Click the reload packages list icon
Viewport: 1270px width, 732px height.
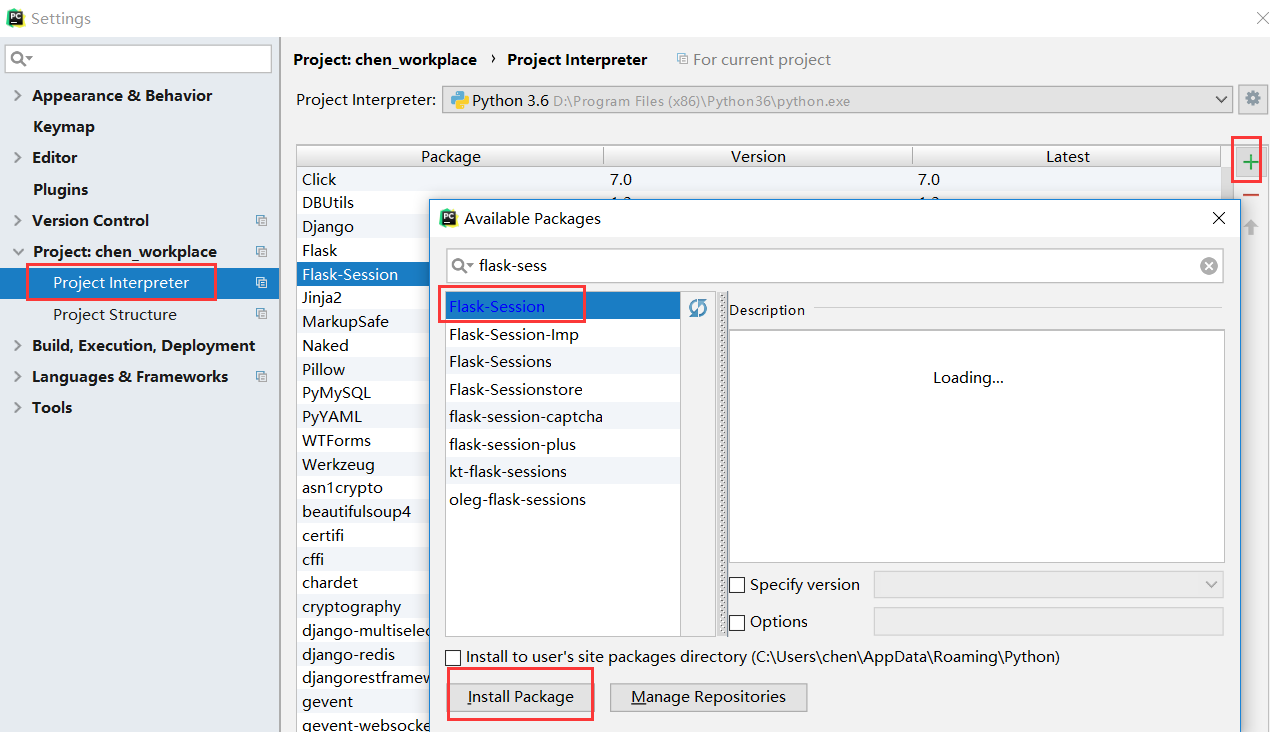[698, 308]
